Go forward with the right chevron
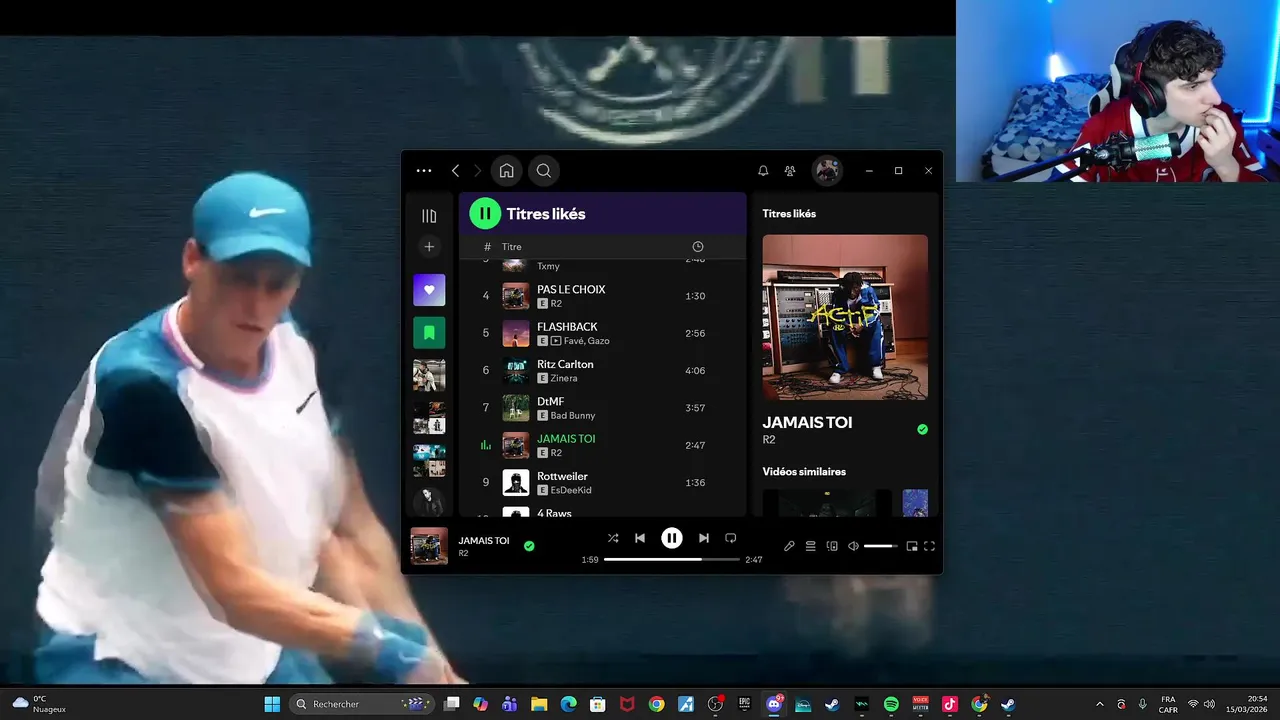Image resolution: width=1280 pixels, height=720 pixels. click(x=478, y=171)
